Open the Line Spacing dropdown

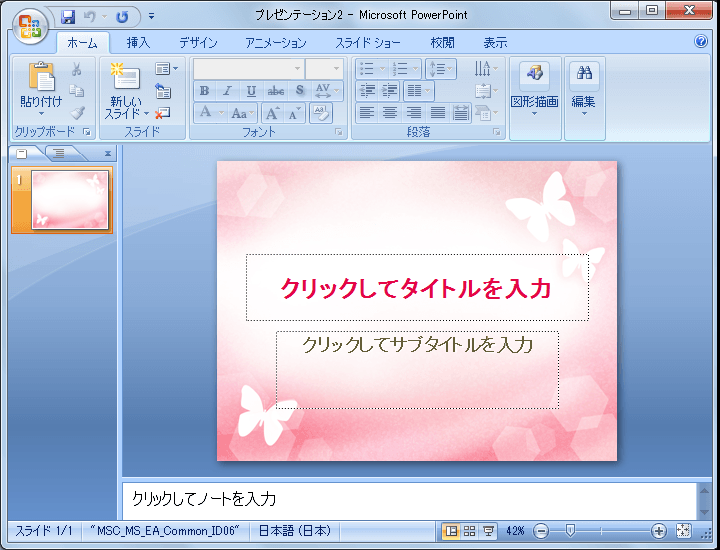click(x=440, y=69)
